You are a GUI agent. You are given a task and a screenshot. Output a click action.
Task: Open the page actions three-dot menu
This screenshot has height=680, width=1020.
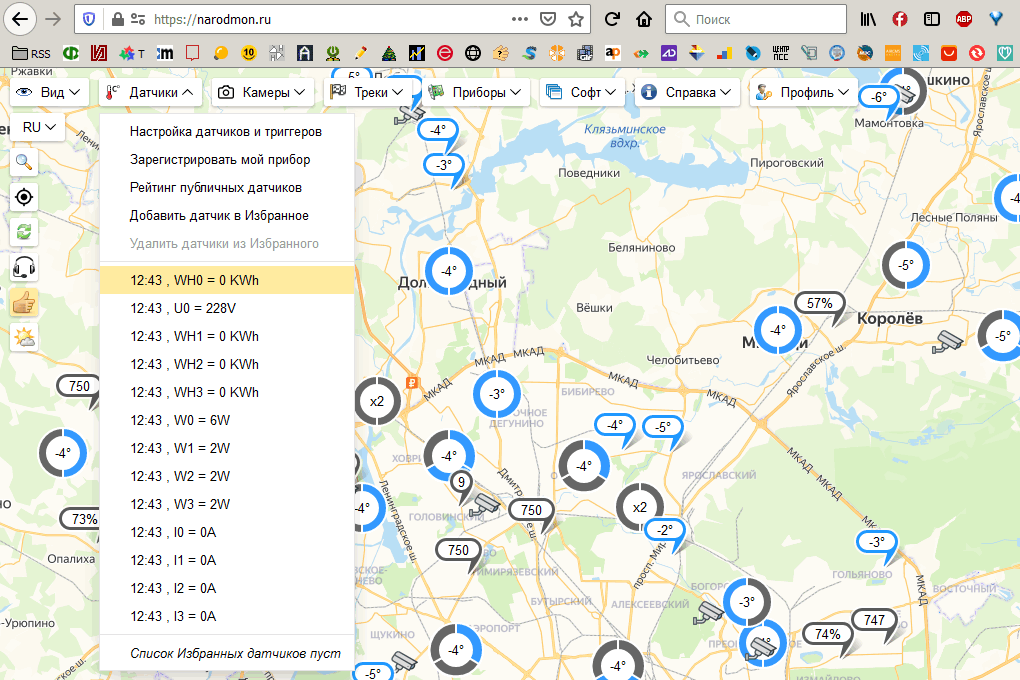[x=520, y=19]
